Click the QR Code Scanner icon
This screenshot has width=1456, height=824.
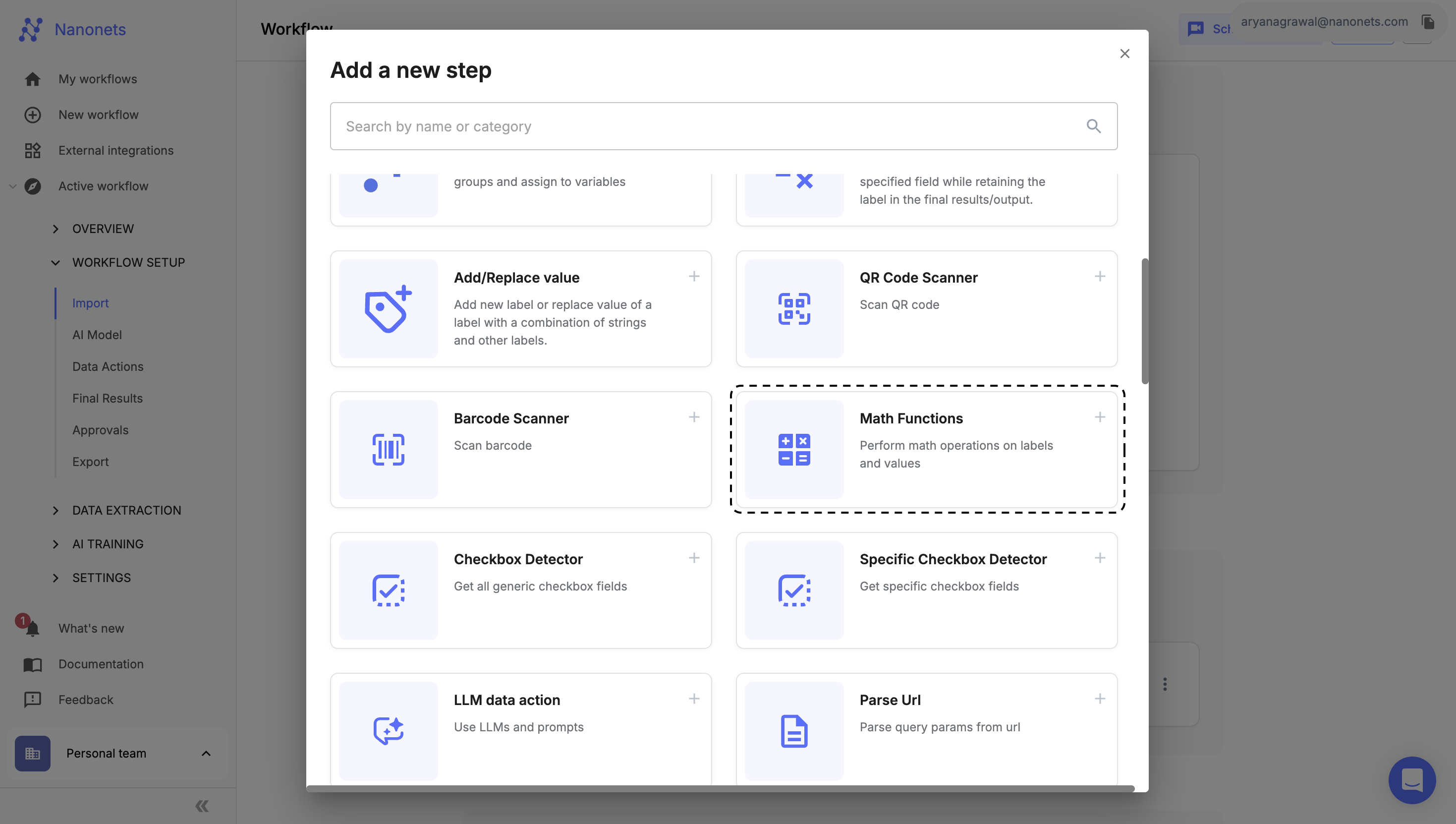pos(794,309)
